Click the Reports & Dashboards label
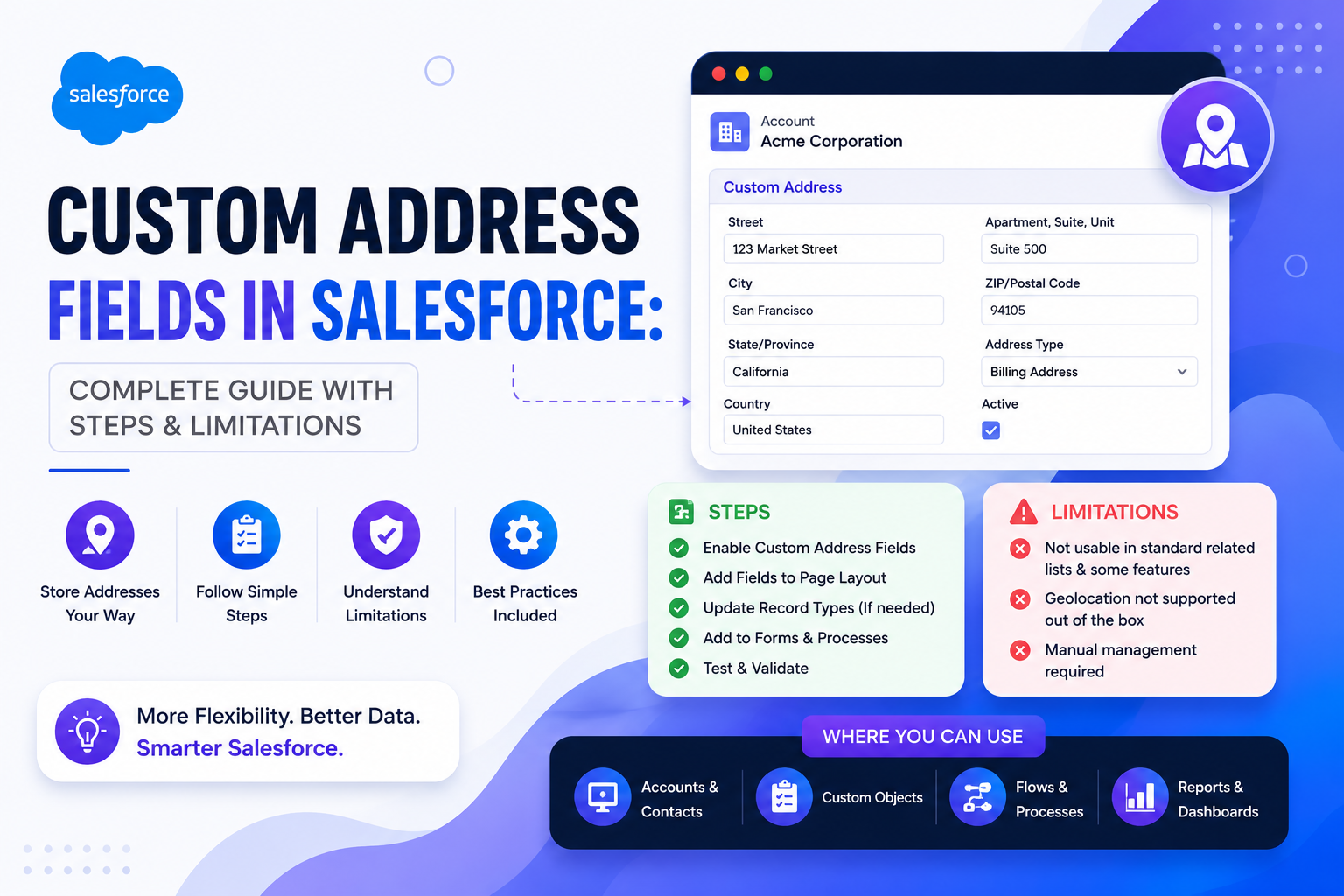Image resolution: width=1344 pixels, height=896 pixels. [1218, 799]
